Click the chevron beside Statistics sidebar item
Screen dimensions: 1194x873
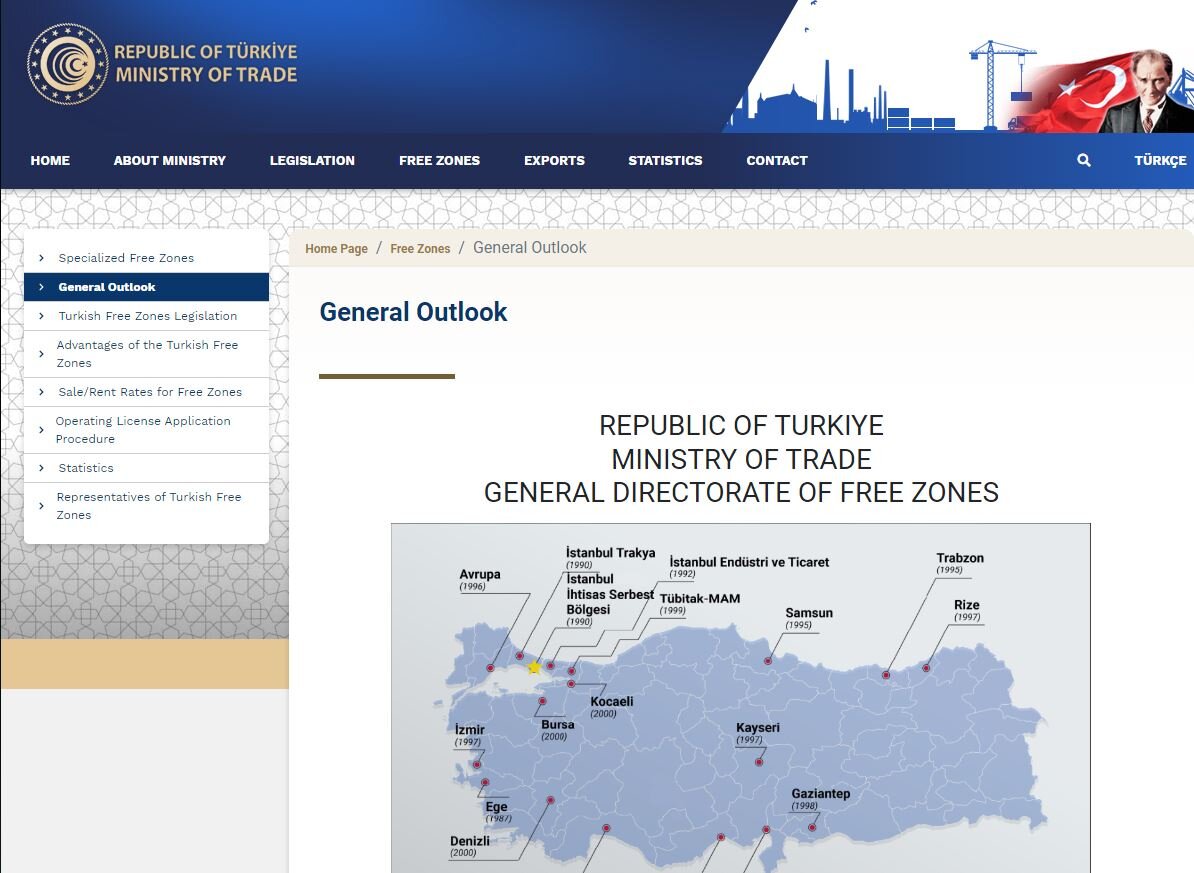click(41, 468)
